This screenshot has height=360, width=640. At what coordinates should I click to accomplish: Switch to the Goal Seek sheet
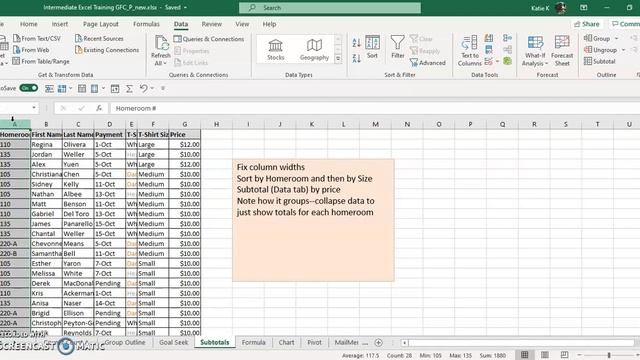point(174,342)
